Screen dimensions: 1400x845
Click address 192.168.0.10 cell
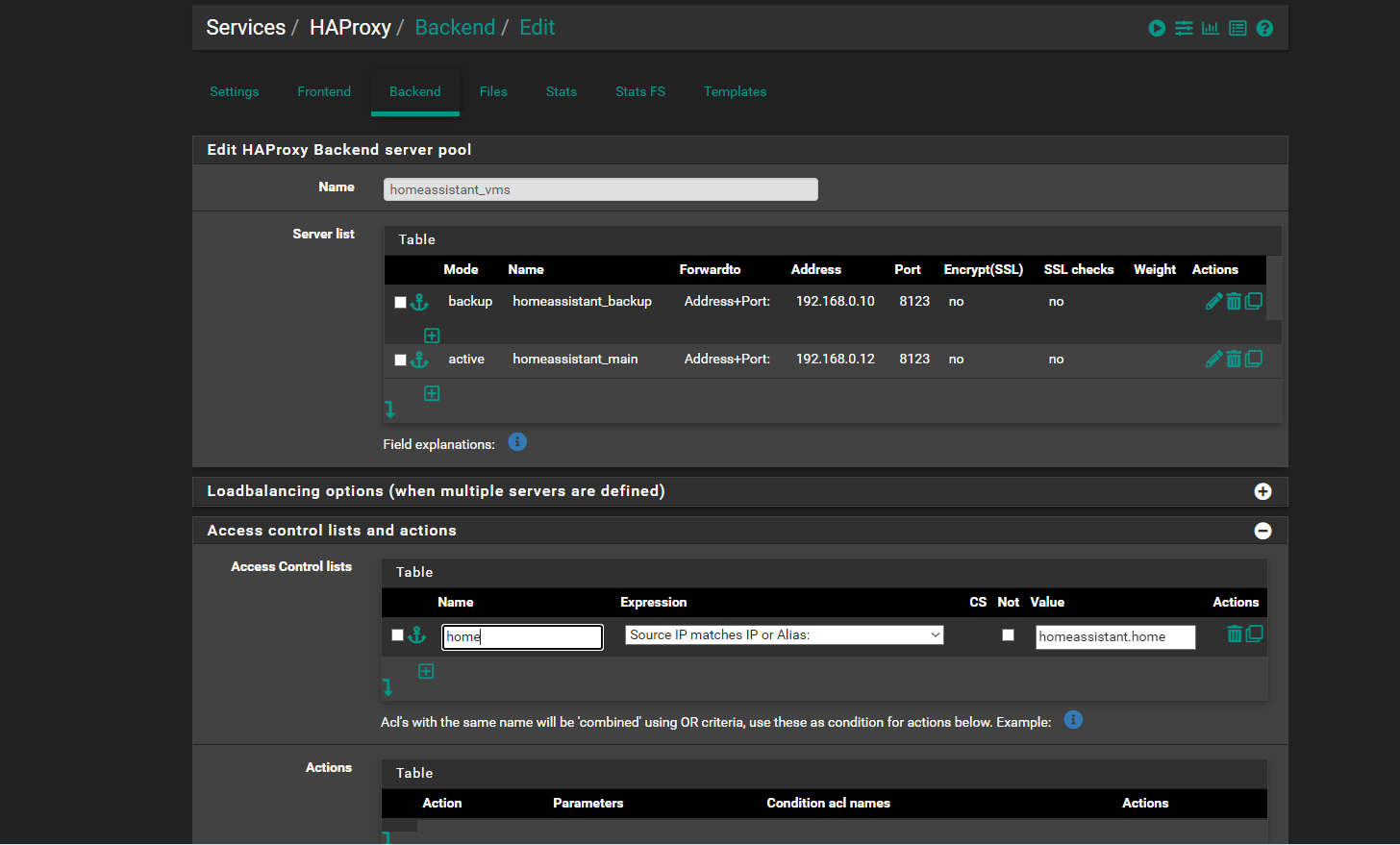(x=836, y=302)
